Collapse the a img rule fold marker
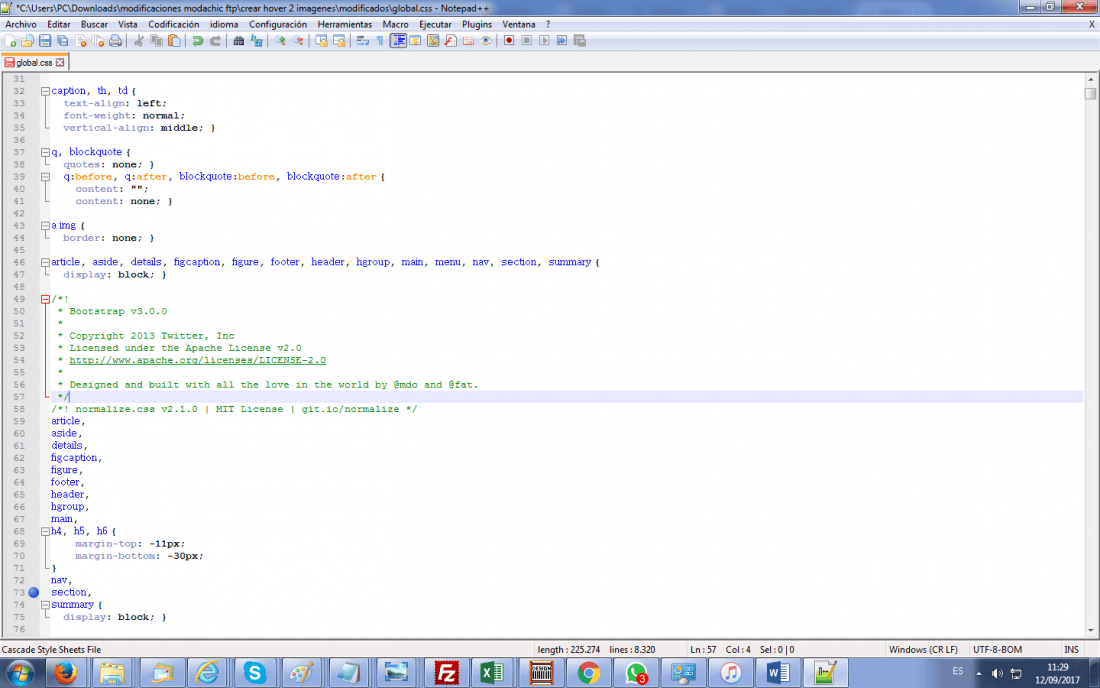The width and height of the screenshot is (1100, 688). (45, 226)
